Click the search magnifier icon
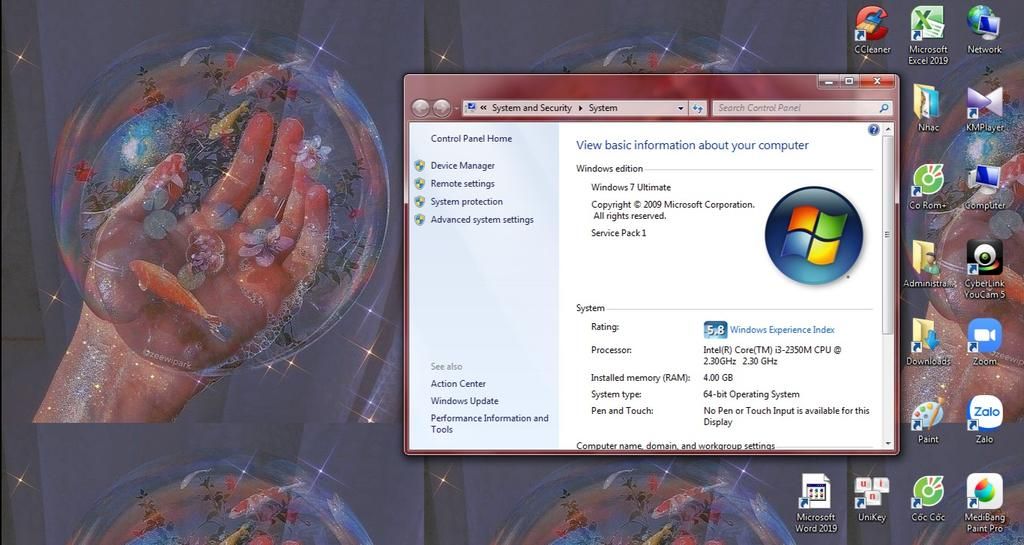The height and width of the screenshot is (545, 1024). pyautogui.click(x=884, y=108)
